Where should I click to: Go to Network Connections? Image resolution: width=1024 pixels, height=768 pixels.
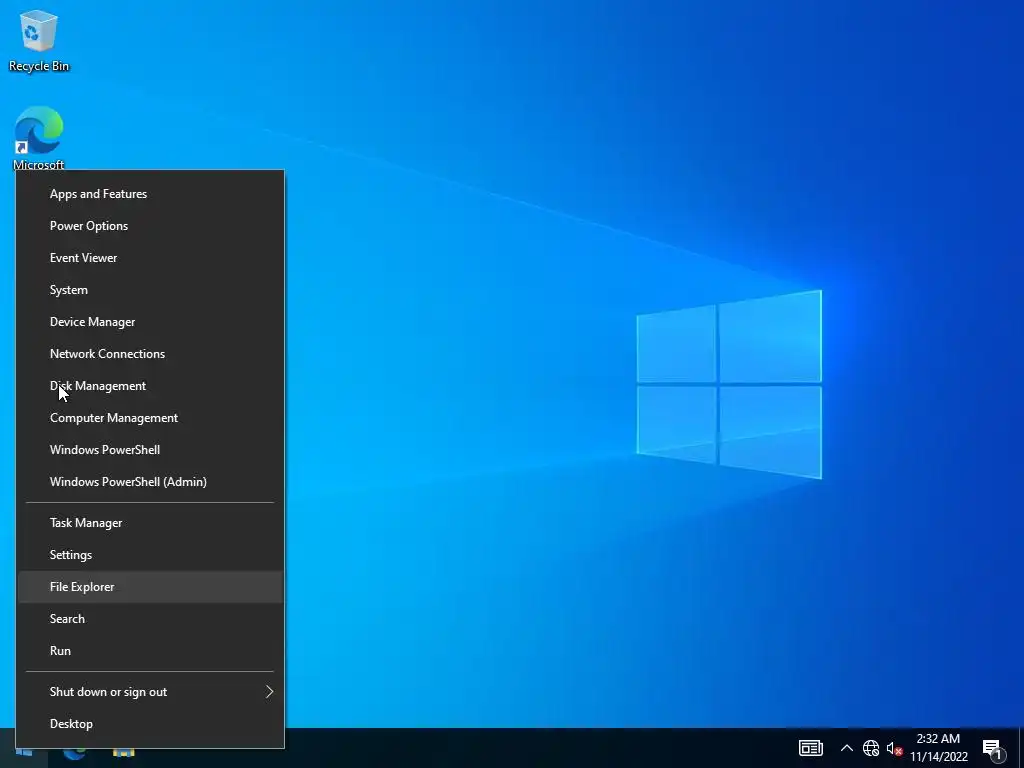(150, 354)
